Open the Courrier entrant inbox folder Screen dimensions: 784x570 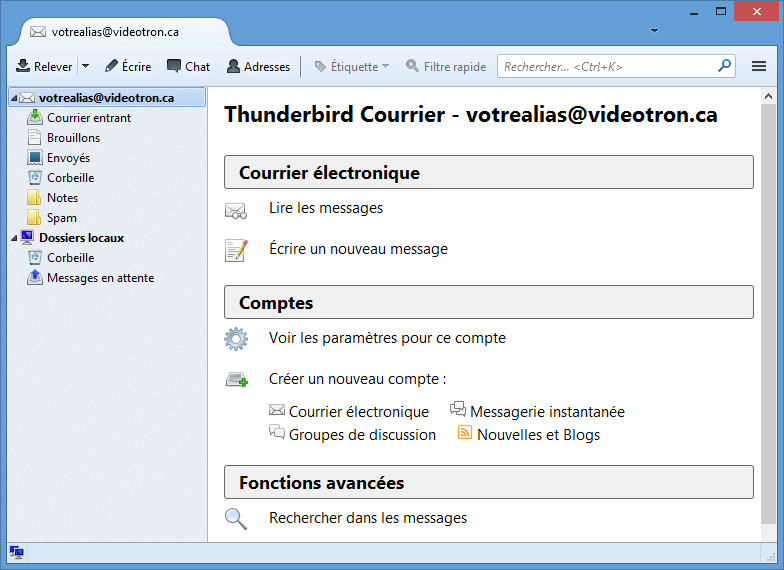coord(88,118)
